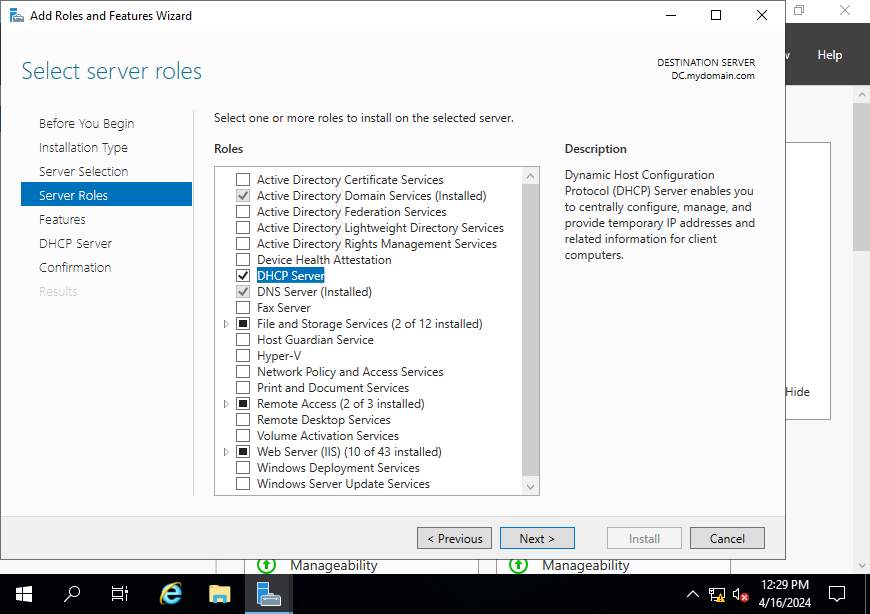Check Network Policy and Access Services
The width and height of the screenshot is (870, 614).
coord(243,372)
